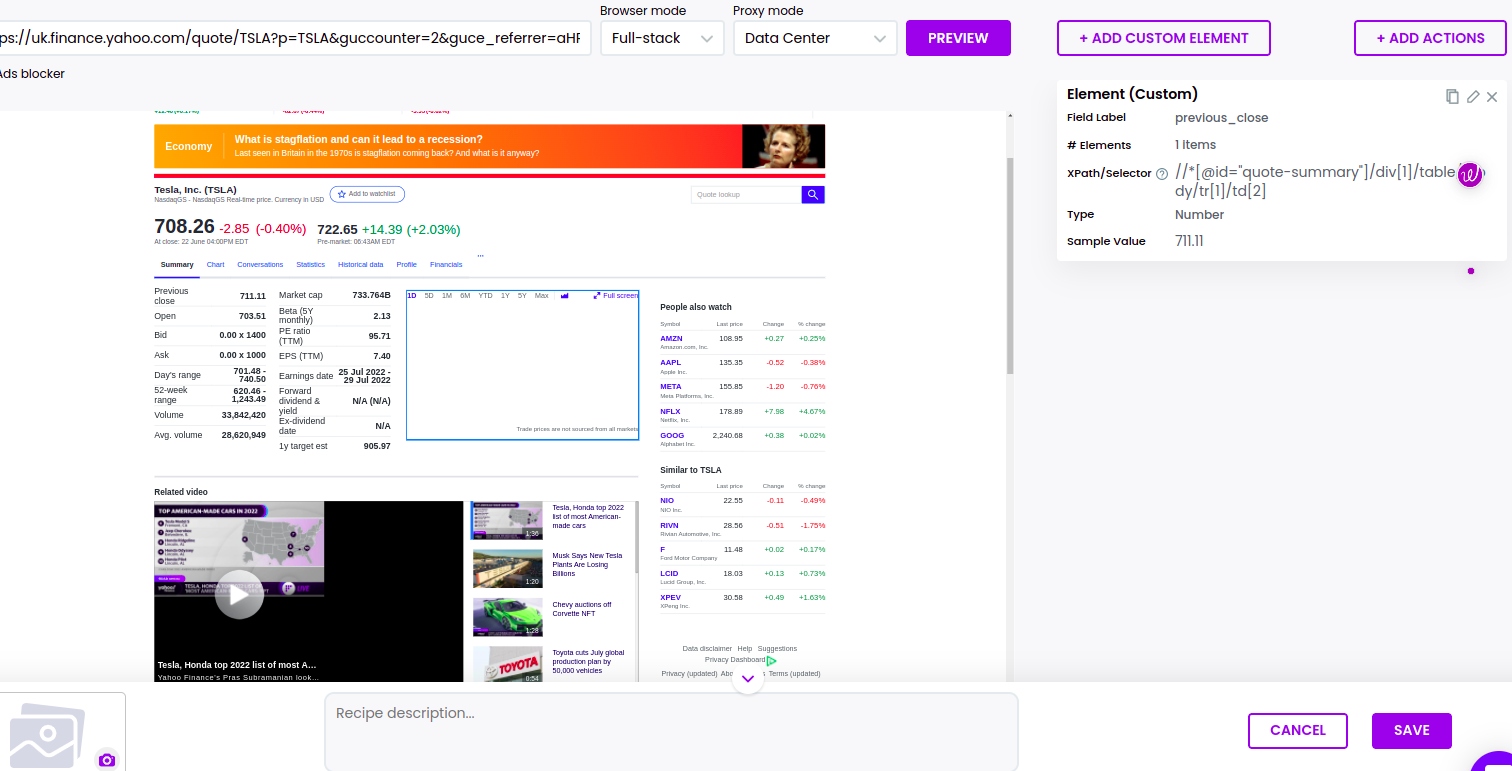Click the camera icon on recipe image
Image resolution: width=1512 pixels, height=771 pixels.
(107, 760)
